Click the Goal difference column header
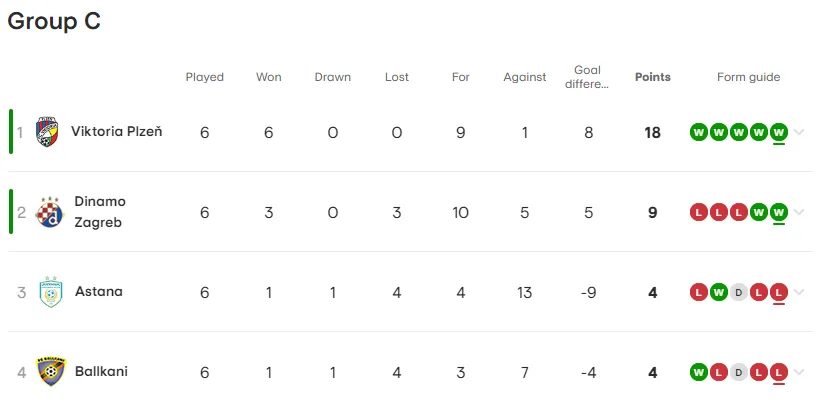Viewport: 822px width, 405px height. tap(588, 77)
